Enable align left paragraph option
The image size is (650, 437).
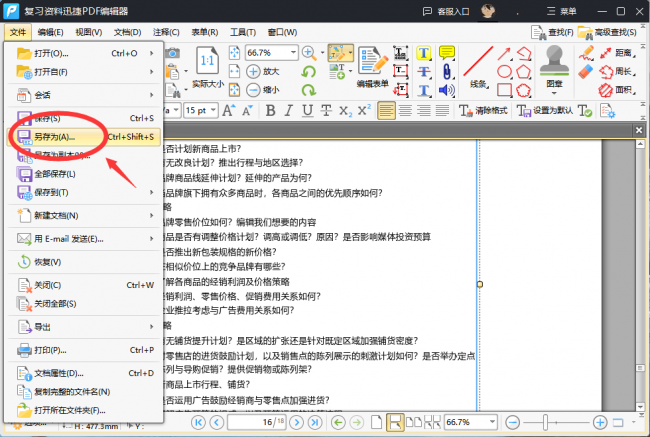pos(386,111)
